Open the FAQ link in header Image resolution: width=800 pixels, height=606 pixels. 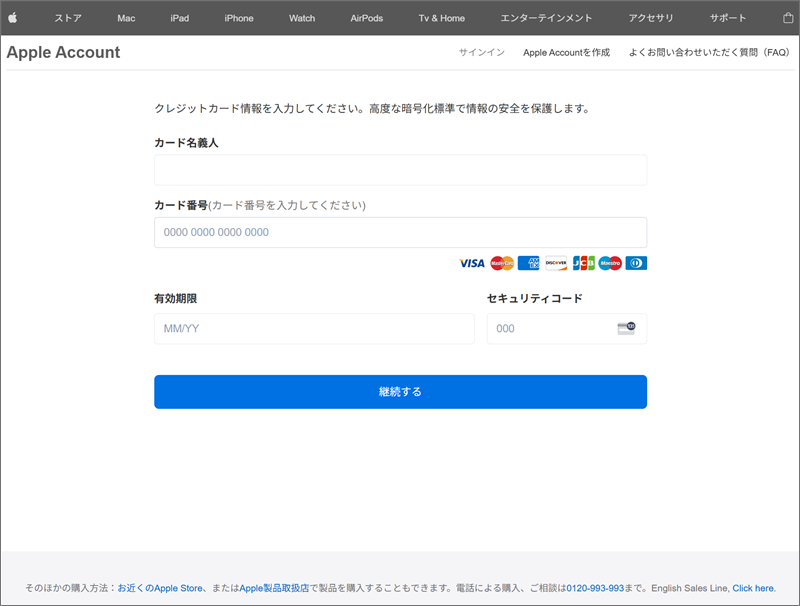[709, 52]
